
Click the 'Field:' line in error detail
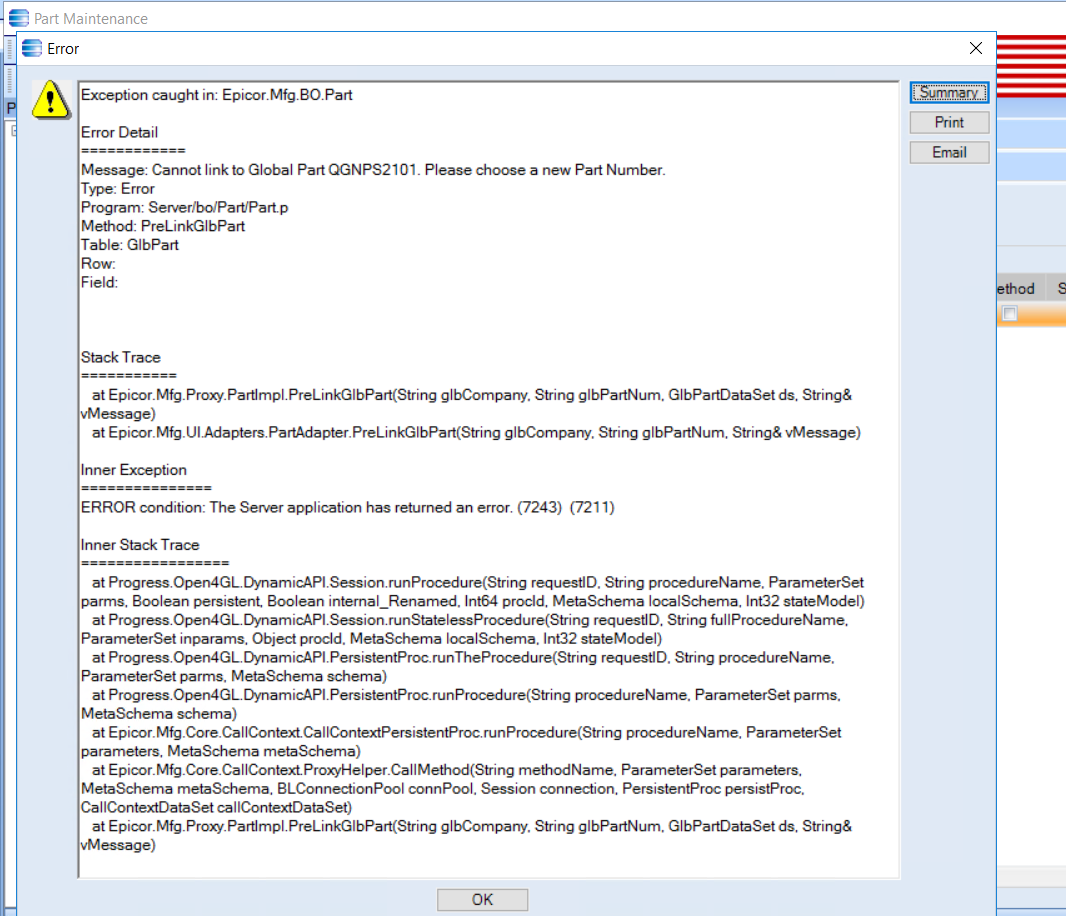point(99,282)
